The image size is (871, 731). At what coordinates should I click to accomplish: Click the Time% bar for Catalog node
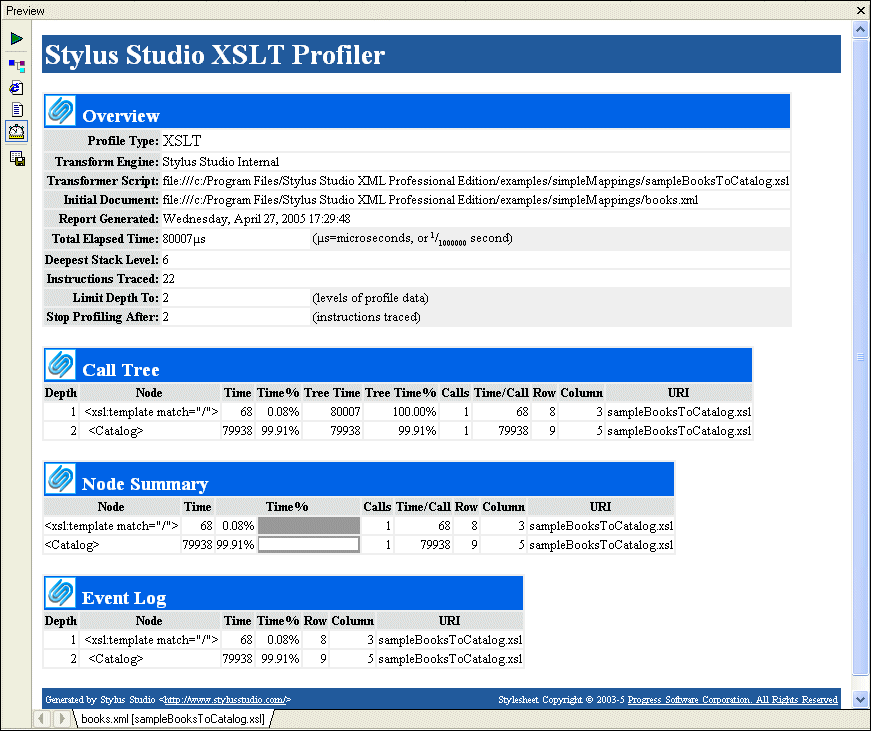[308, 545]
